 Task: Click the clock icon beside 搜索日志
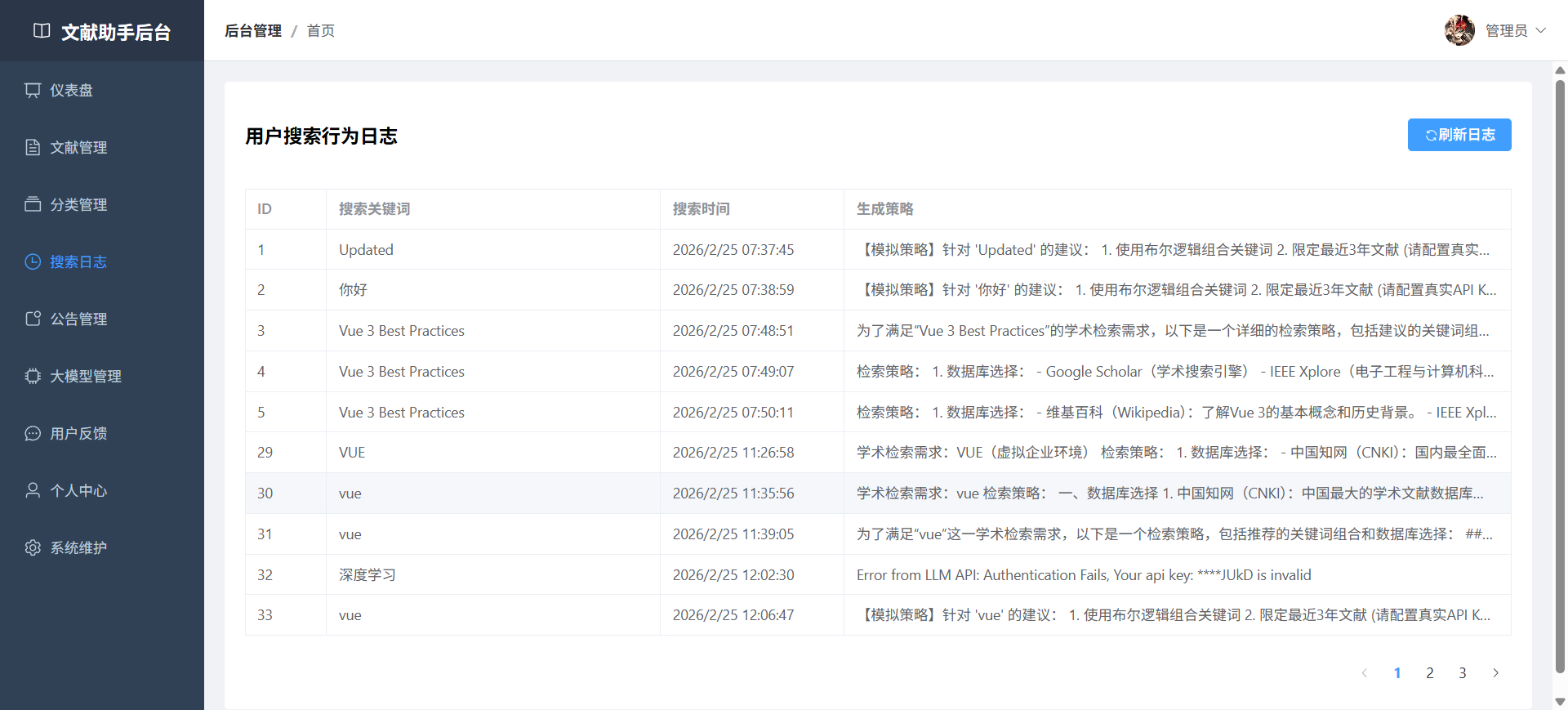click(x=33, y=261)
